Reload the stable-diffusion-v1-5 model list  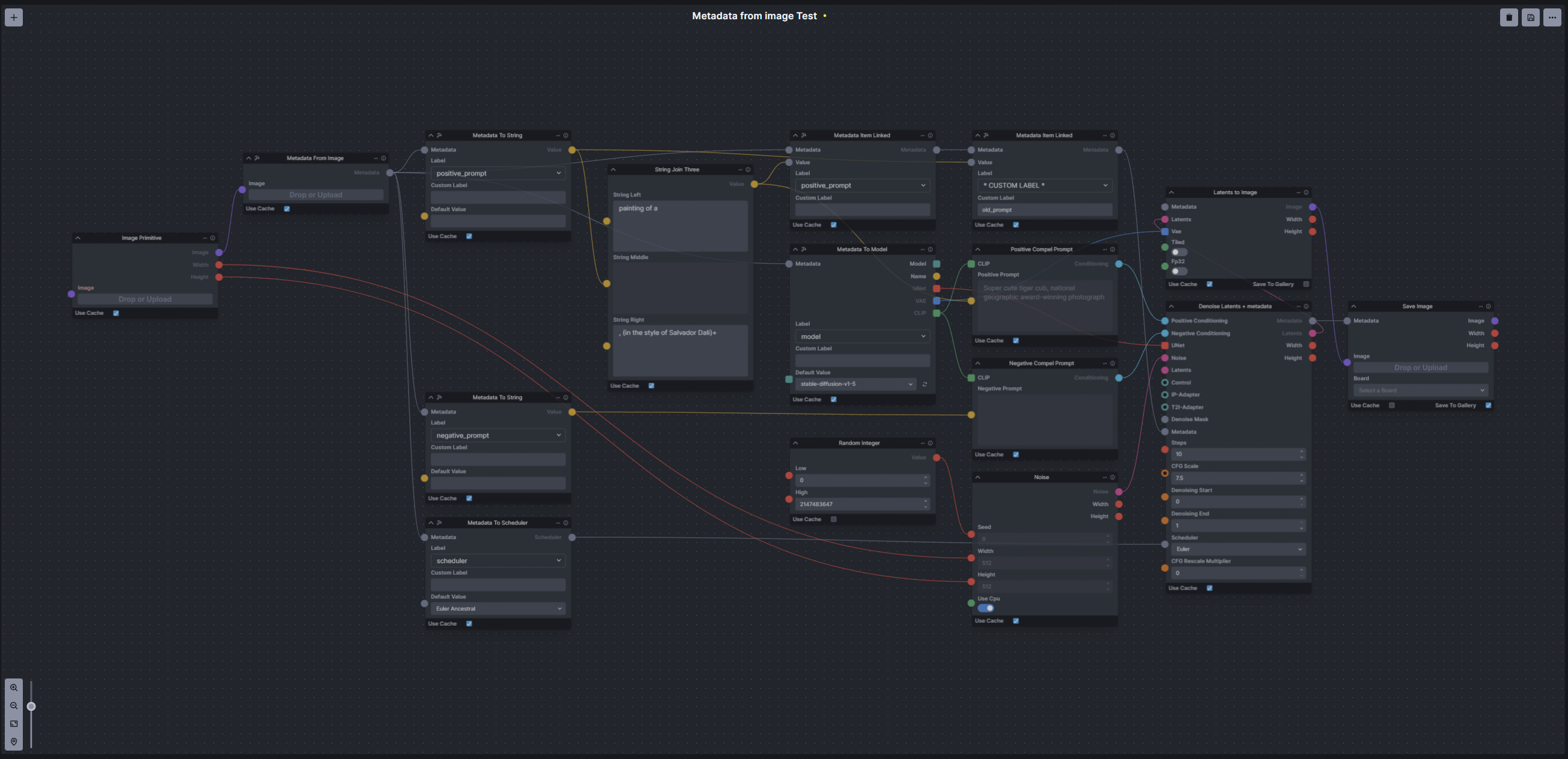point(925,384)
